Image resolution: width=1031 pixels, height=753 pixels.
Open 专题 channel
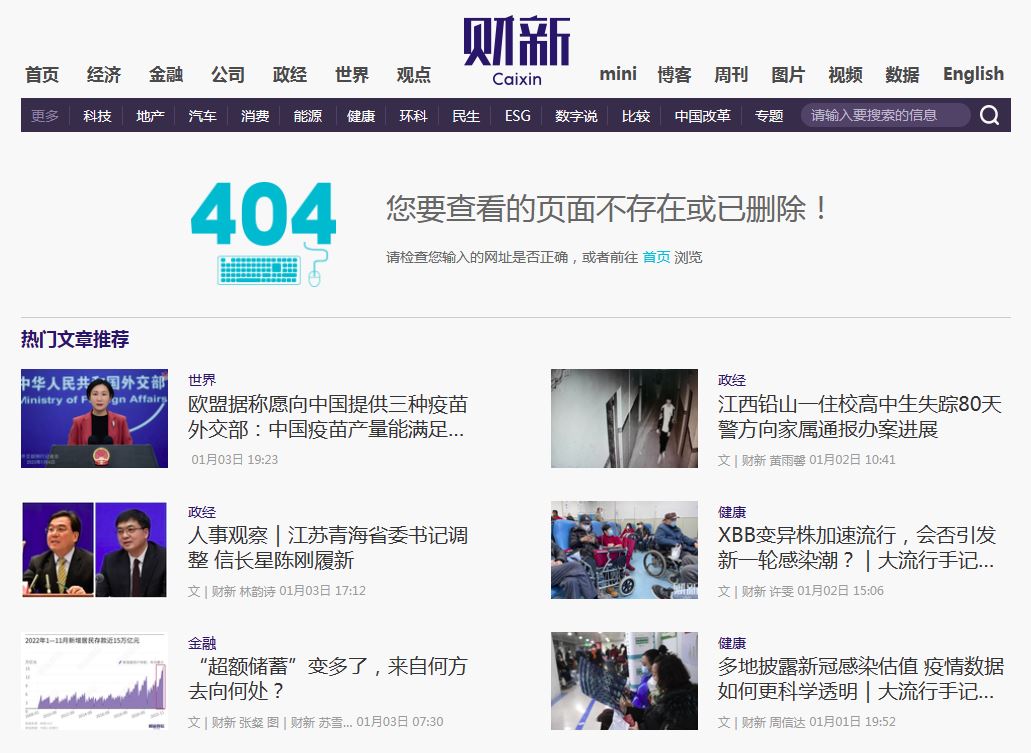click(769, 116)
